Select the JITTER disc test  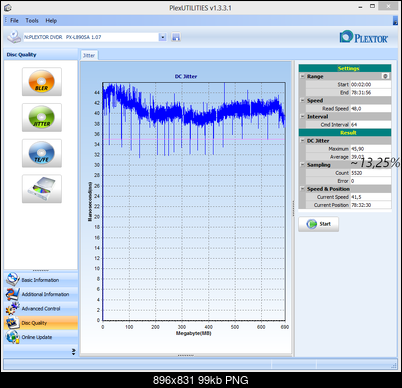(42, 117)
